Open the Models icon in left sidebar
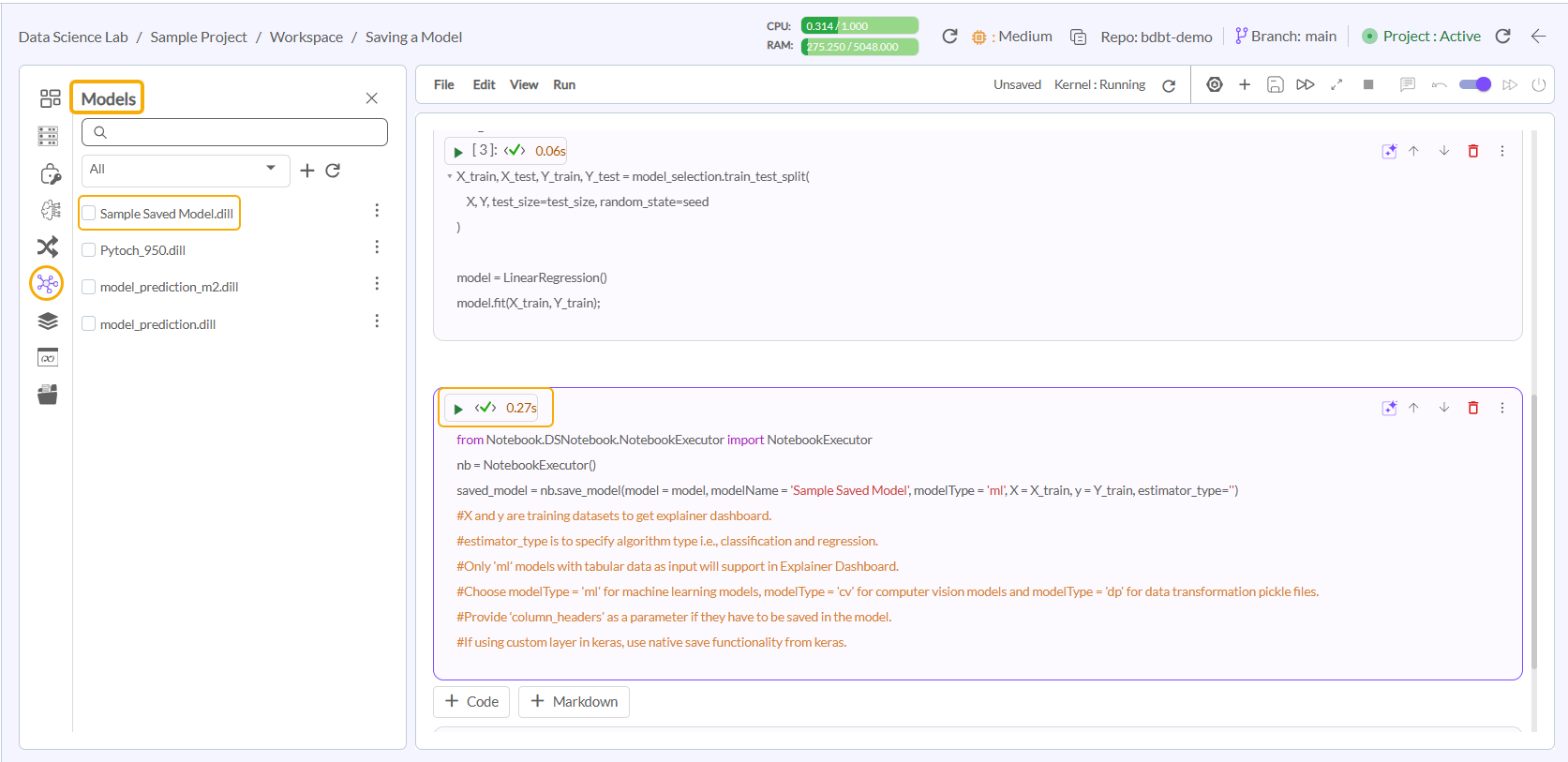The height and width of the screenshot is (762, 1568). point(47,283)
